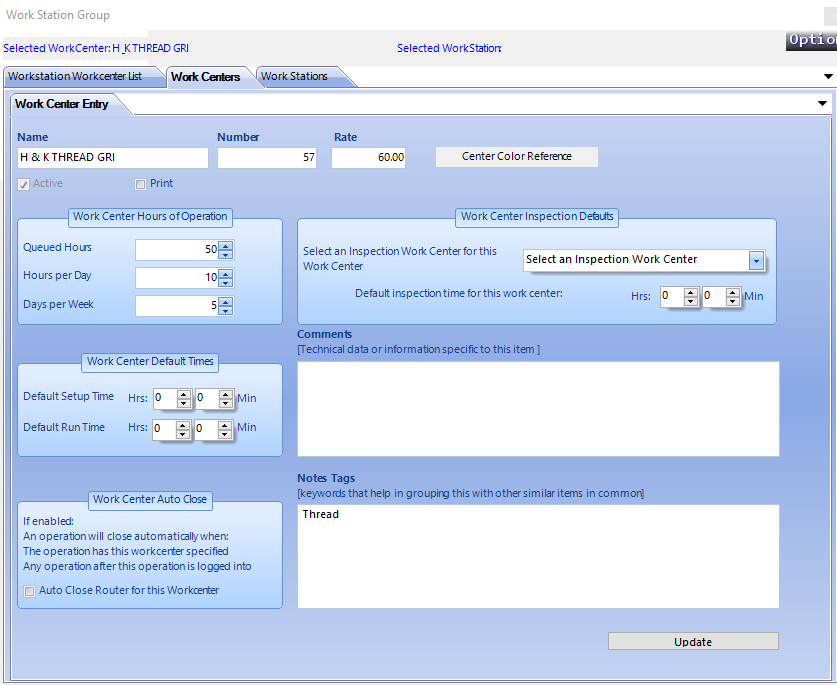Screen dimensions: 837x685
Task: Click the Work Center Default Times heading
Action: 150,361
